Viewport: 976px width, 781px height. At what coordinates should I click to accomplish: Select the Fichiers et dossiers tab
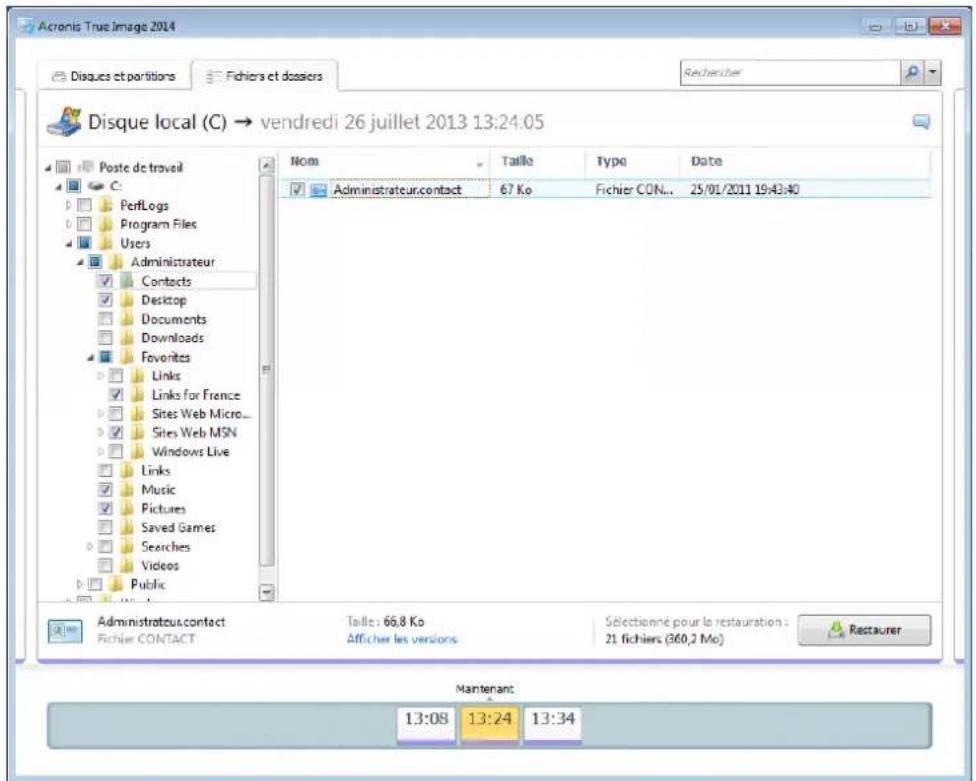pyautogui.click(x=265, y=76)
